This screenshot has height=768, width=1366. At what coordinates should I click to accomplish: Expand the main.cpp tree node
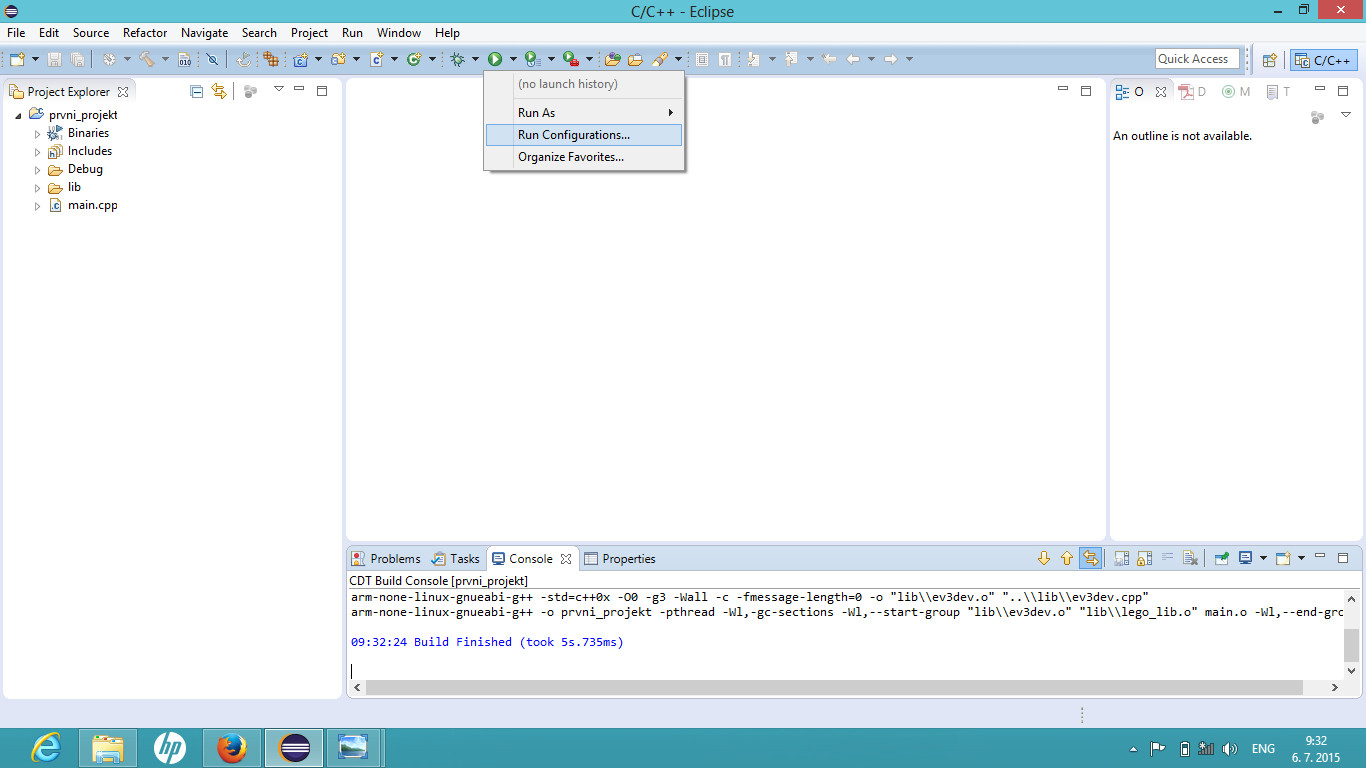click(38, 206)
